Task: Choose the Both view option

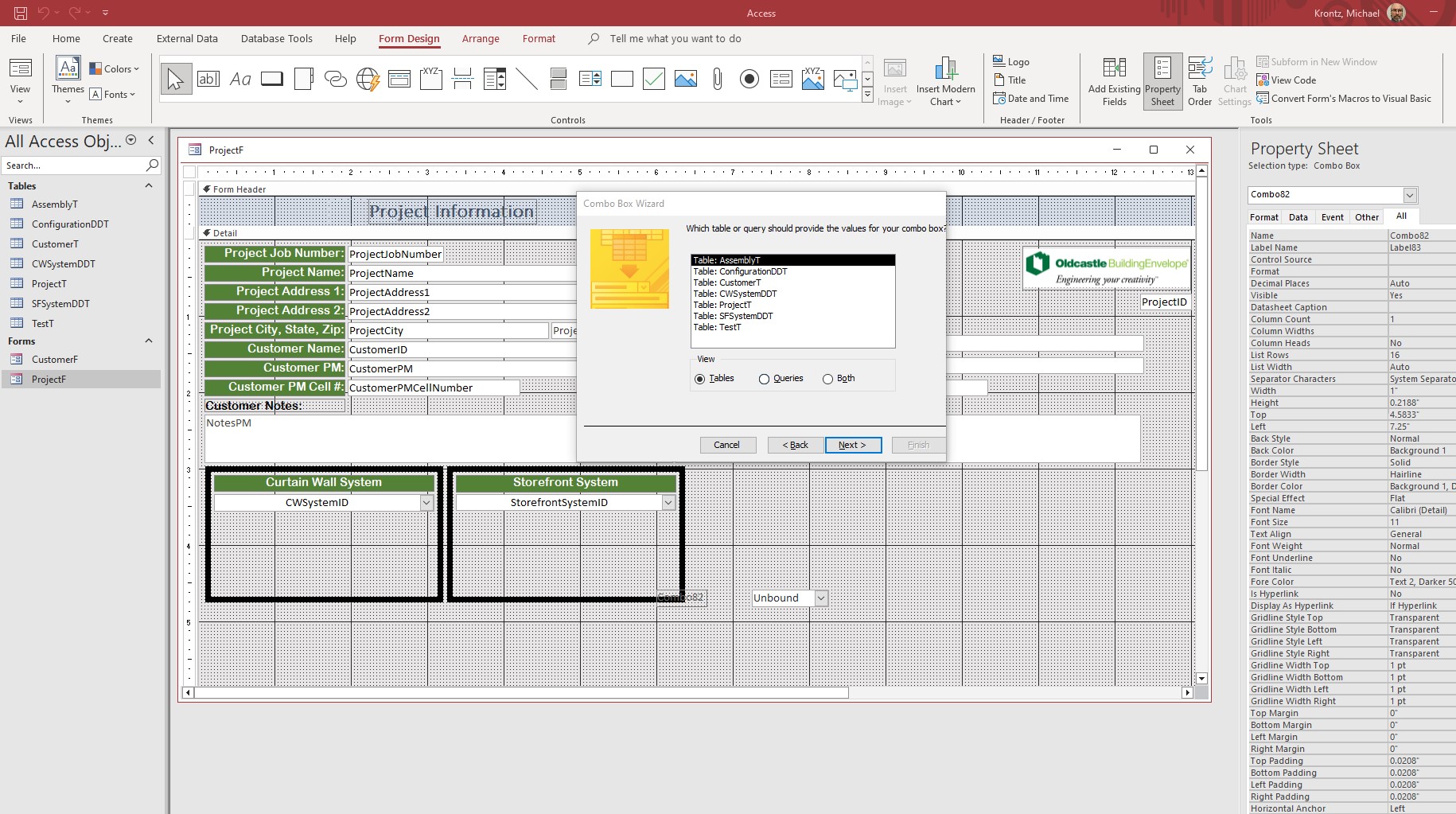Action: [x=827, y=379]
